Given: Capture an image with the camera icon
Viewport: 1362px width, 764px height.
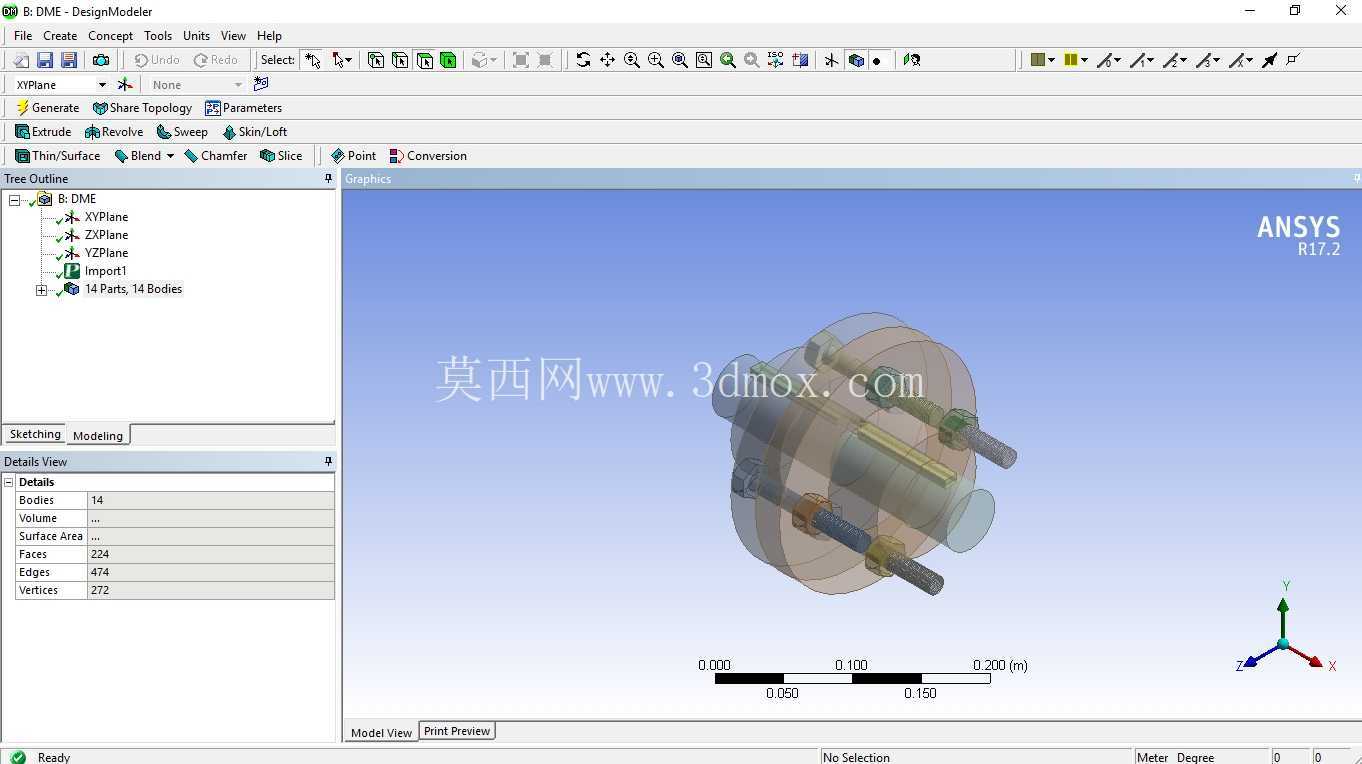Looking at the screenshot, I should [101, 60].
